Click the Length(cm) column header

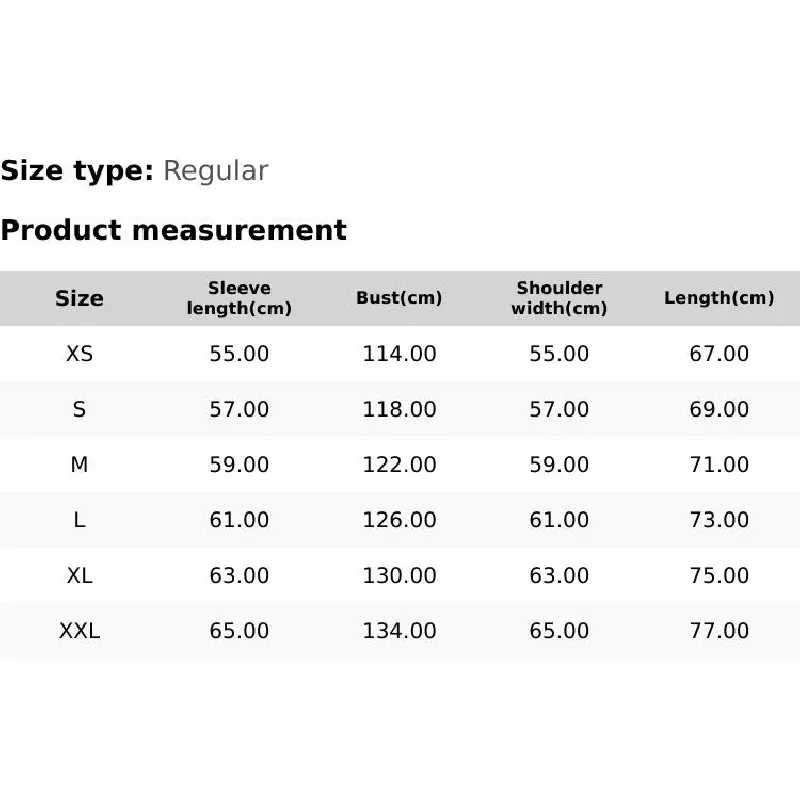pos(719,298)
